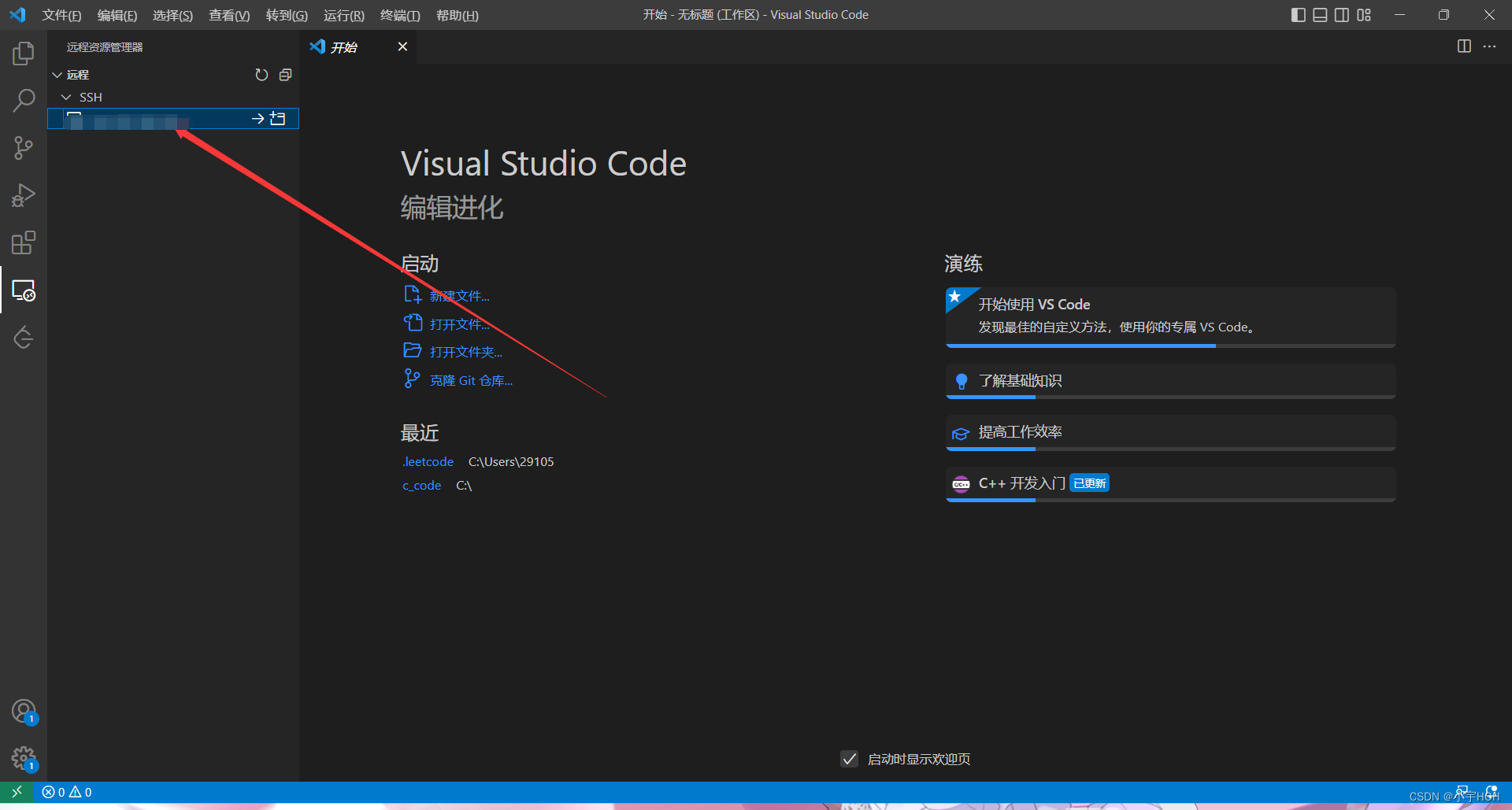This screenshot has width=1512, height=810.
Task: Click progress bar under 开始使用 VS Code
Action: pyautogui.click(x=1170, y=346)
